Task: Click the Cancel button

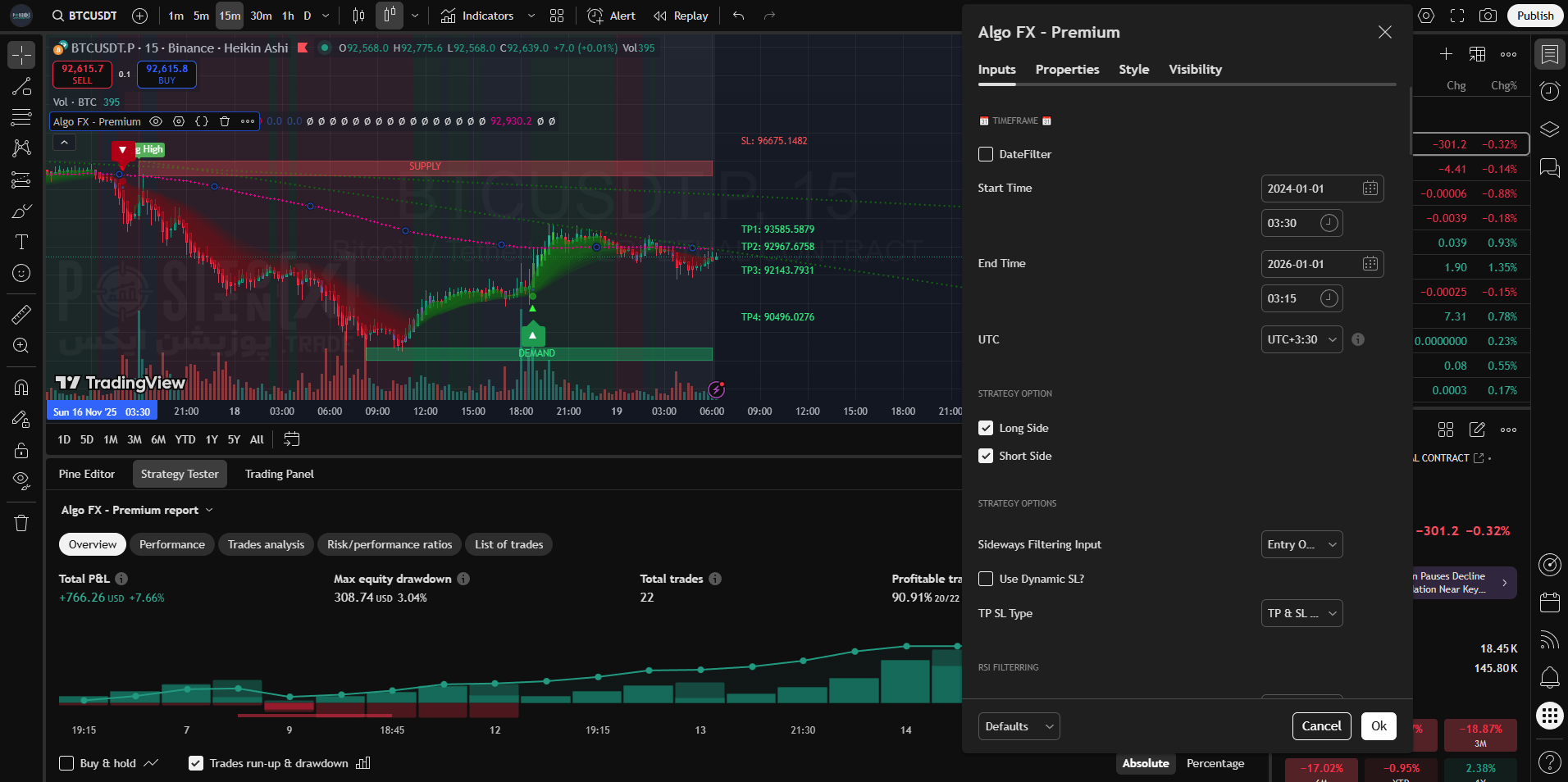Action: click(1321, 726)
